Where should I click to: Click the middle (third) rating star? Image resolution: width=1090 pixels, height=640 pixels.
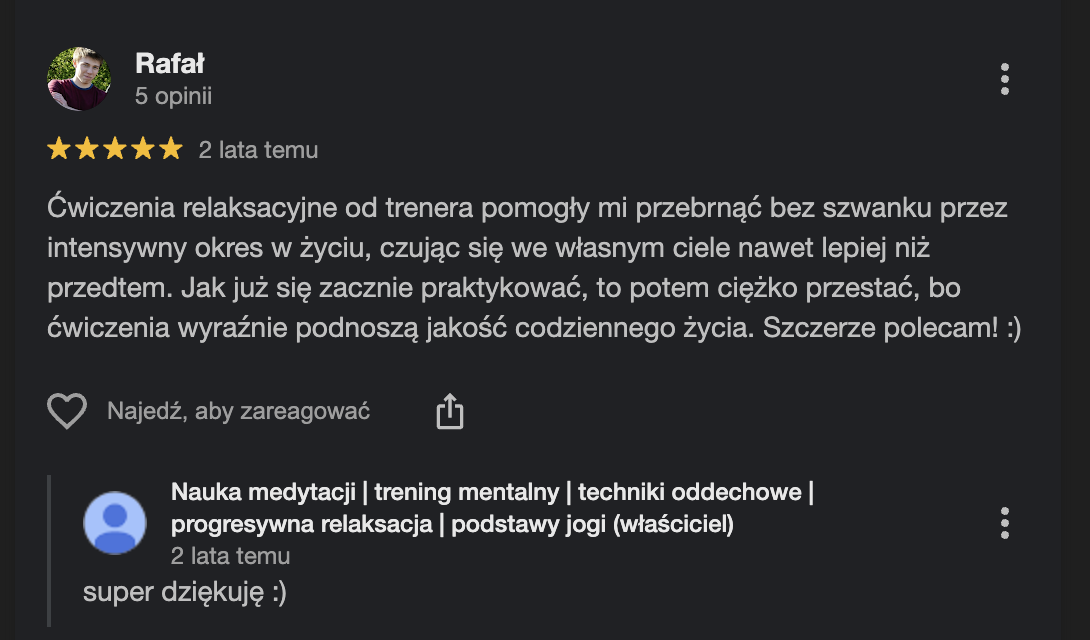[x=115, y=150]
